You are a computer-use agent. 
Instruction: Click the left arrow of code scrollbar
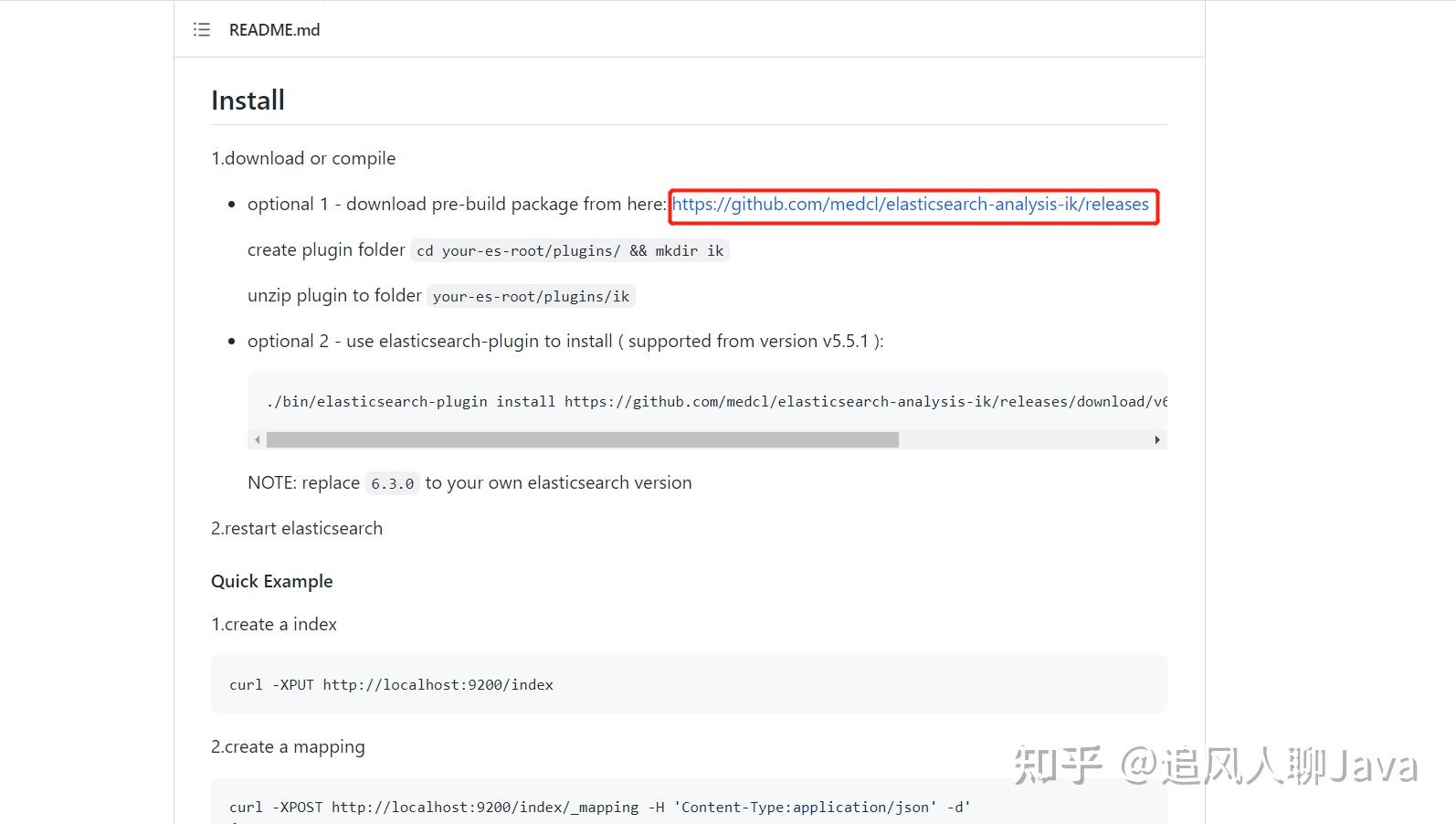[258, 440]
